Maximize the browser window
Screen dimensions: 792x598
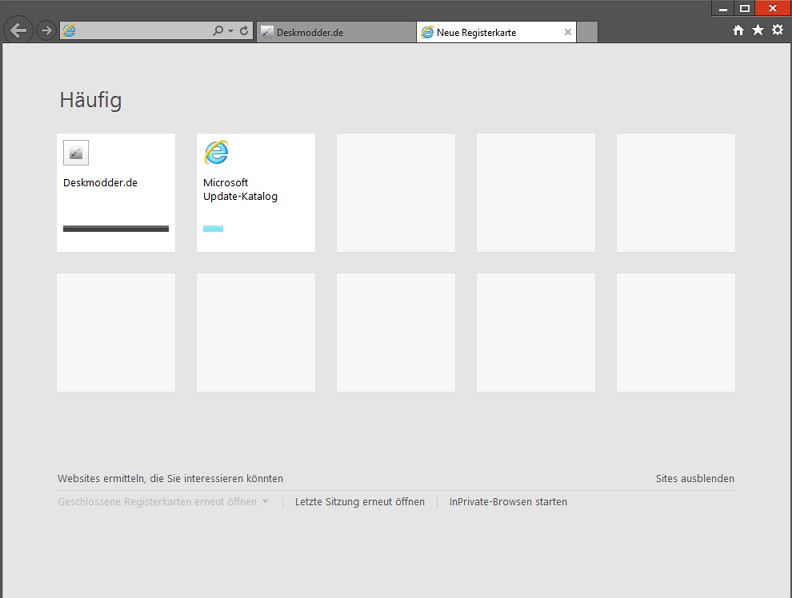point(745,8)
